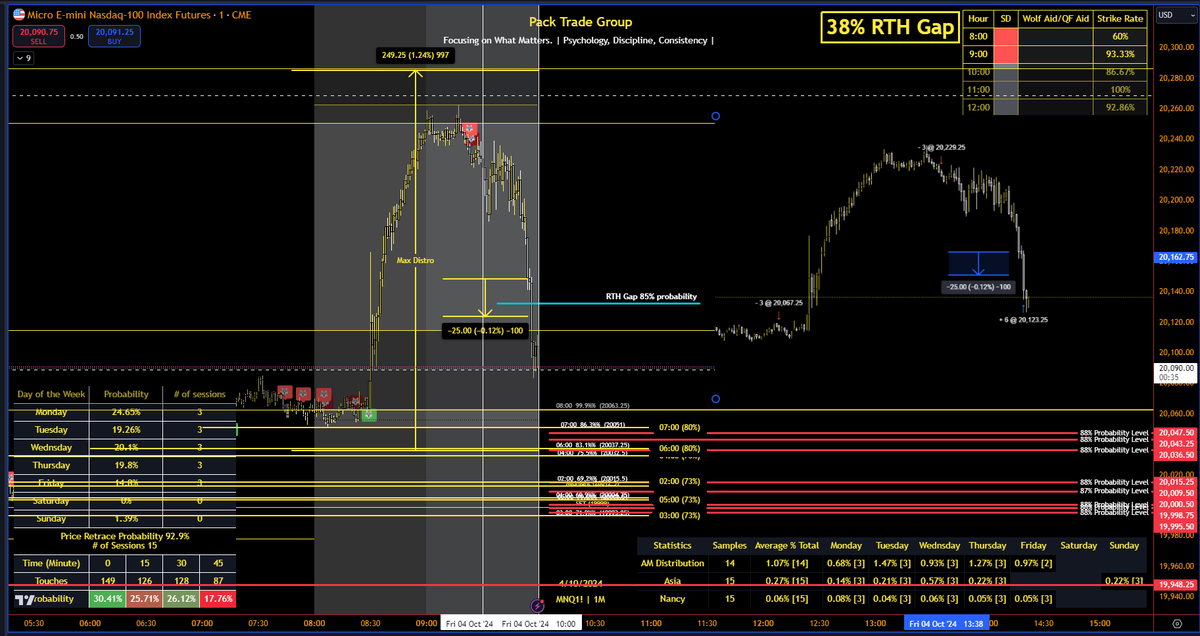
Task: Click the 92.86% strike rate cell
Action: pos(1119,105)
